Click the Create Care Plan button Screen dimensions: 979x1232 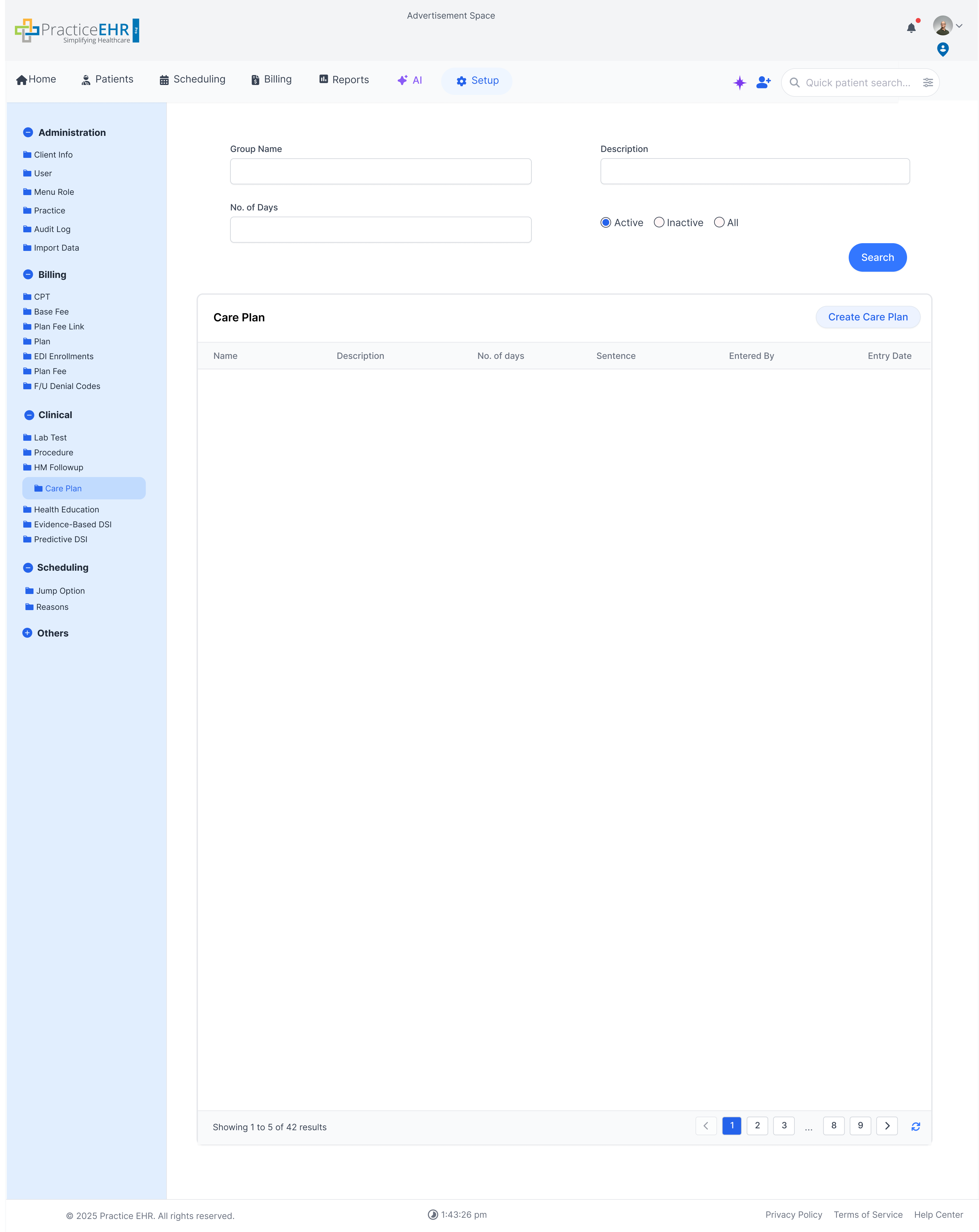point(868,317)
